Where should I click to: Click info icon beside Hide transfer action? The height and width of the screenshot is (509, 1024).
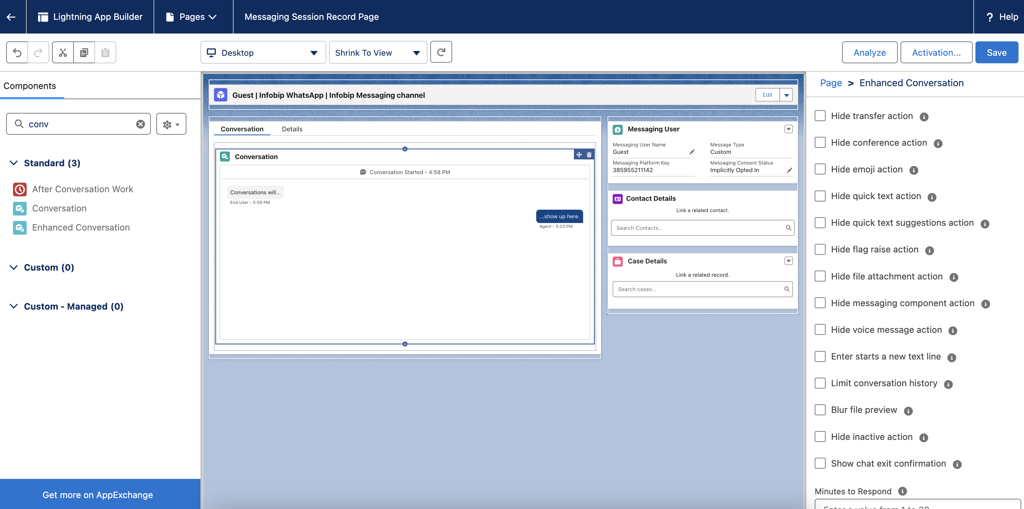tap(924, 116)
